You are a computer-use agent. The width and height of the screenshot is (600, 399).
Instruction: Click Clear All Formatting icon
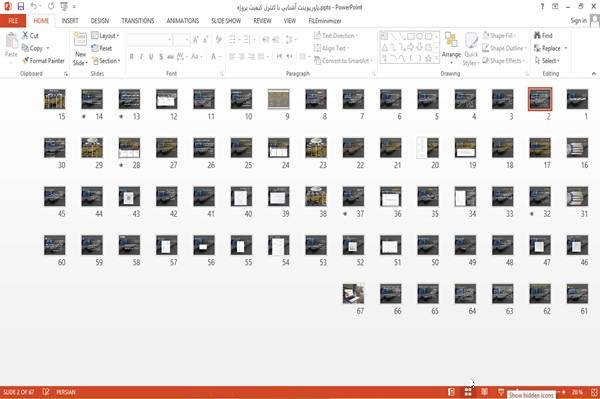[219, 39]
